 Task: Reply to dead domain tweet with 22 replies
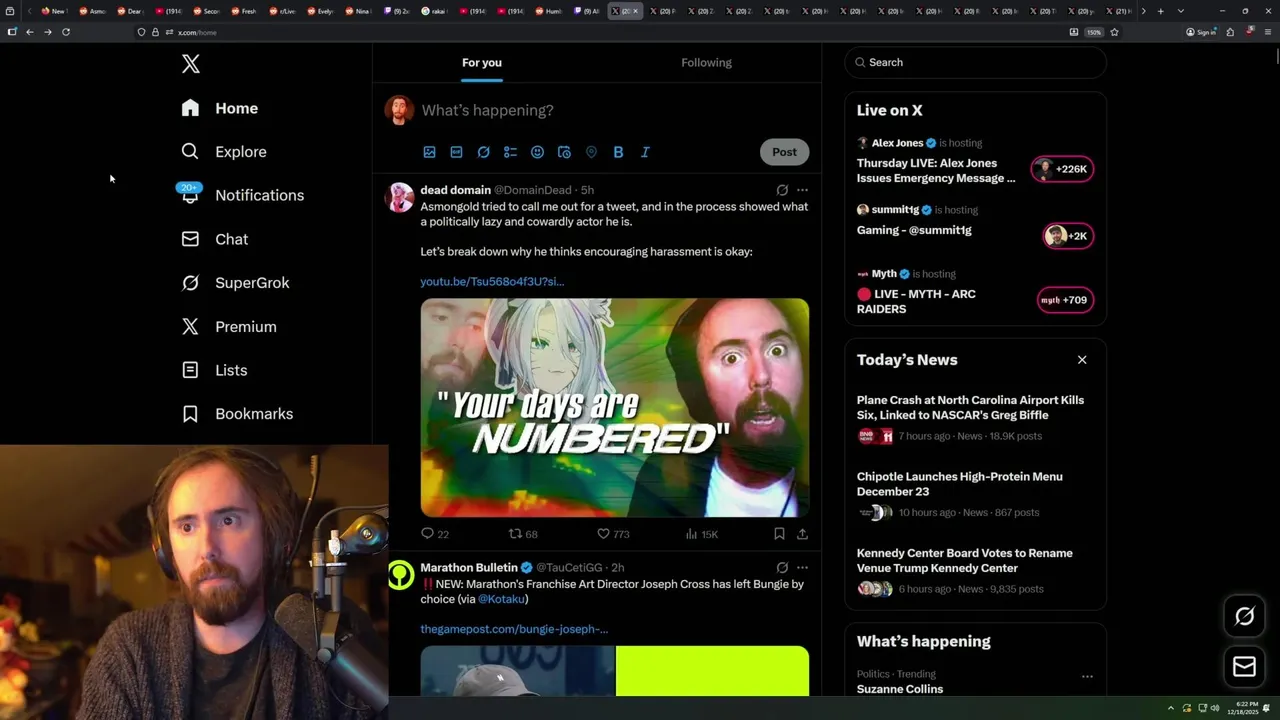[x=435, y=534]
